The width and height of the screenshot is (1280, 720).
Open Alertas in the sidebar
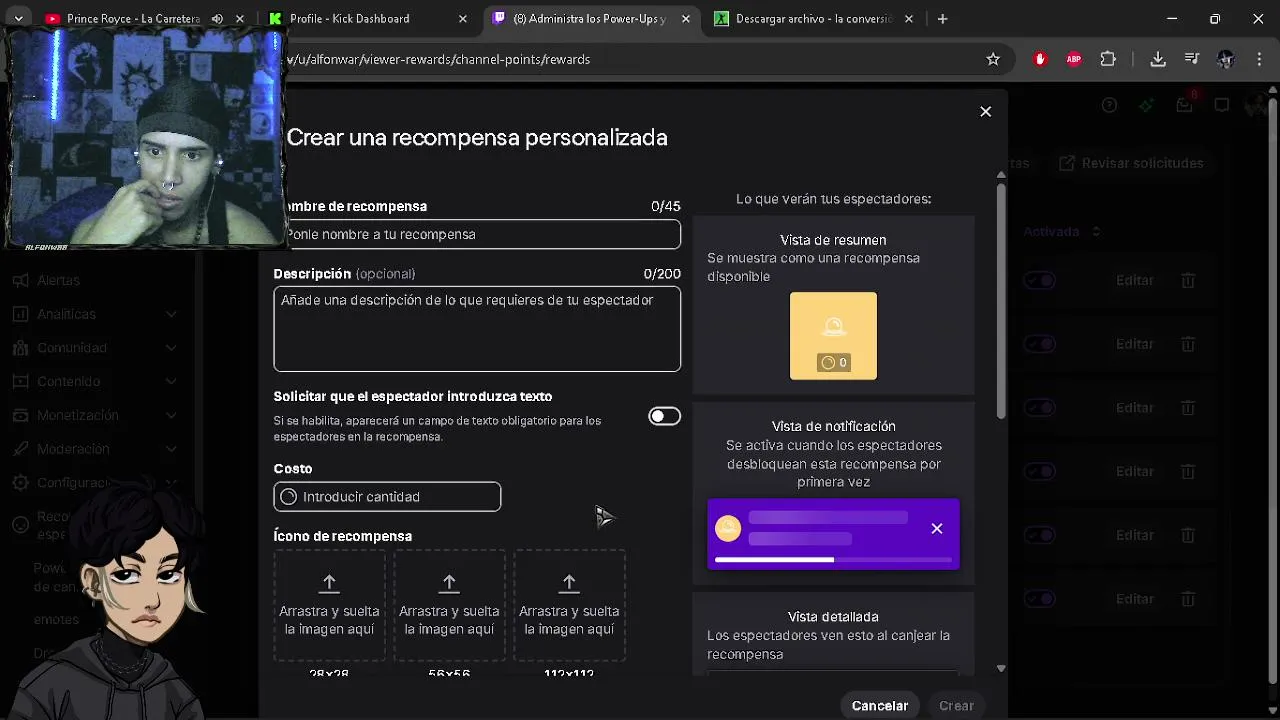[58, 280]
